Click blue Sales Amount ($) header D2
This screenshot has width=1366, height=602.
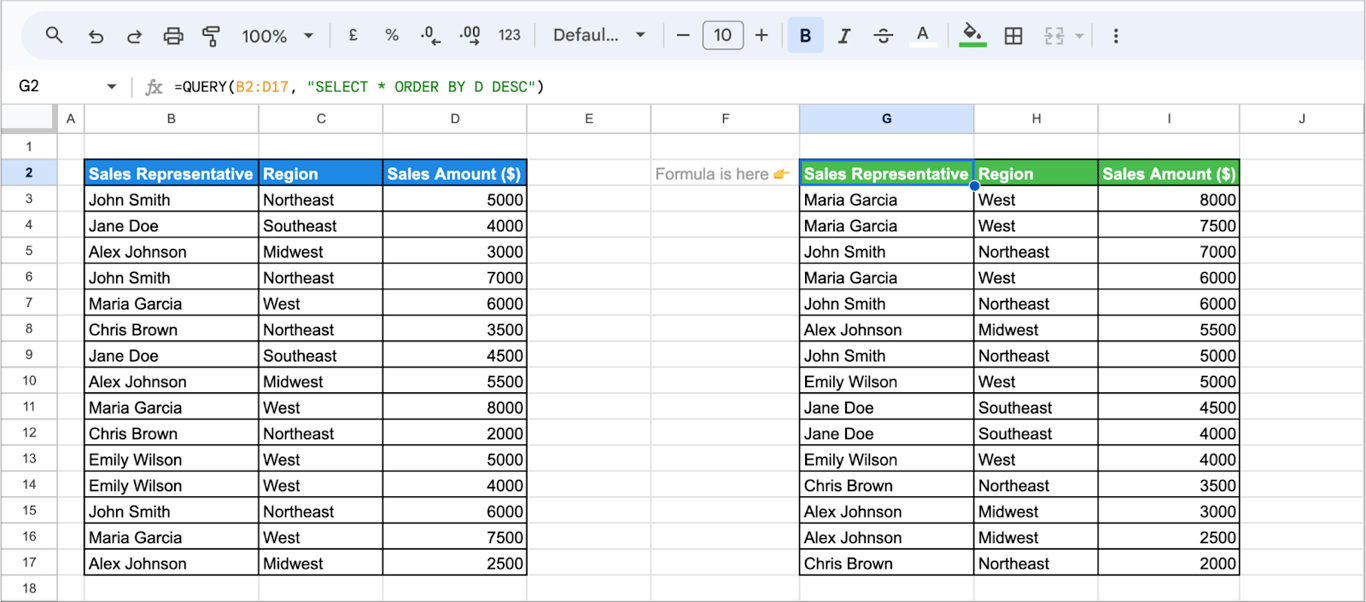click(455, 173)
